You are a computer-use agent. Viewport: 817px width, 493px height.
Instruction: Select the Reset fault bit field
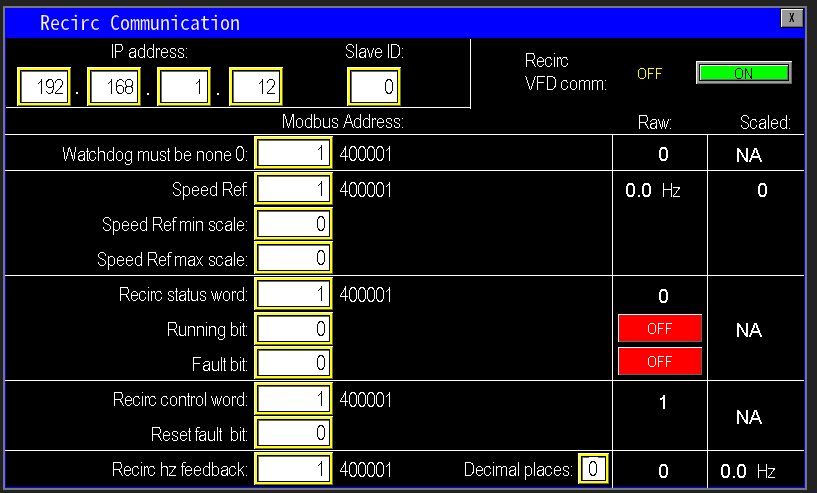pyautogui.click(x=294, y=433)
